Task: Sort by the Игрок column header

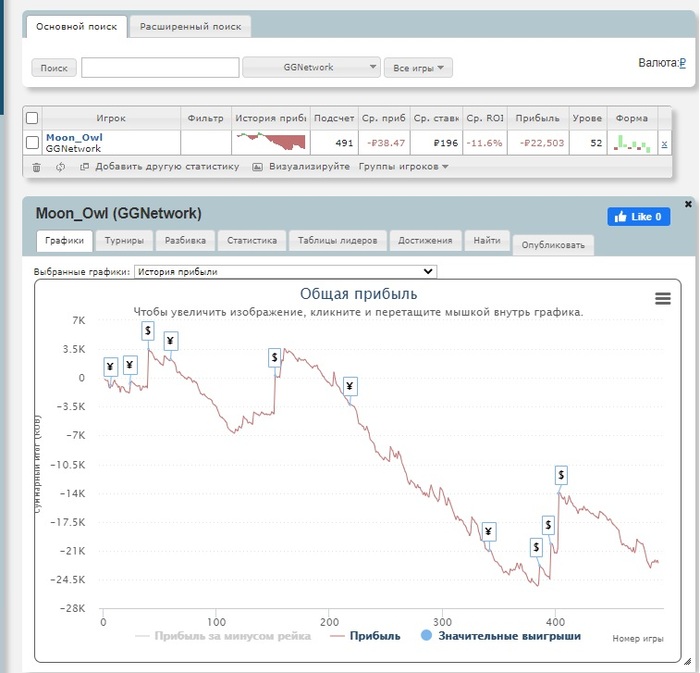Action: click(x=111, y=118)
